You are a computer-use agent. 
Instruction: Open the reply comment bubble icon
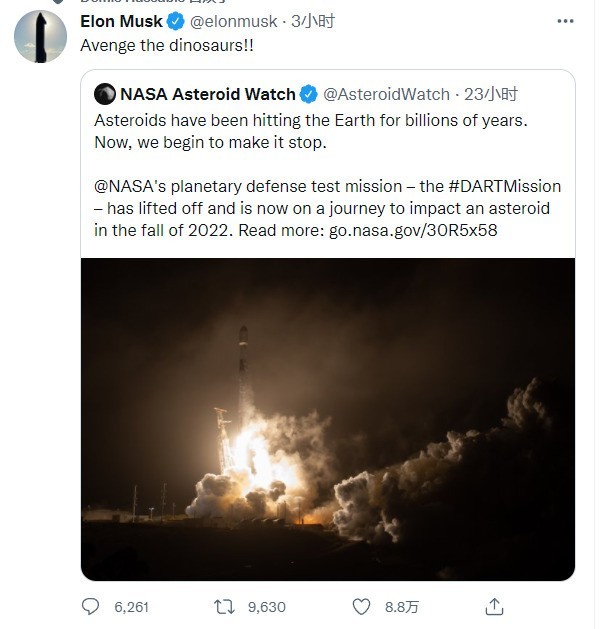(x=90, y=607)
